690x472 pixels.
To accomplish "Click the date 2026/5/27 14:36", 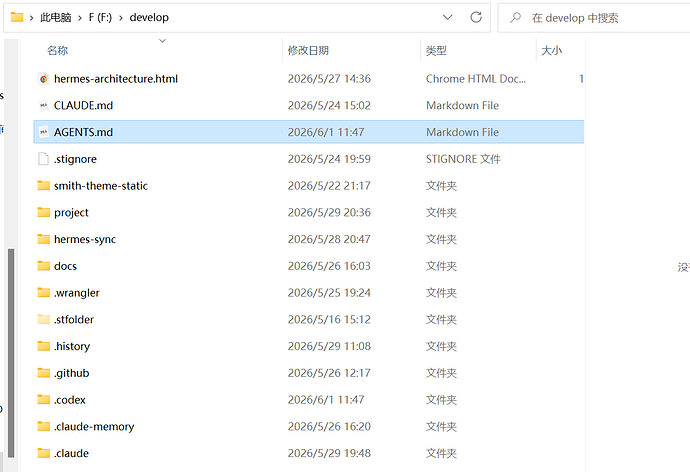I will [x=329, y=79].
